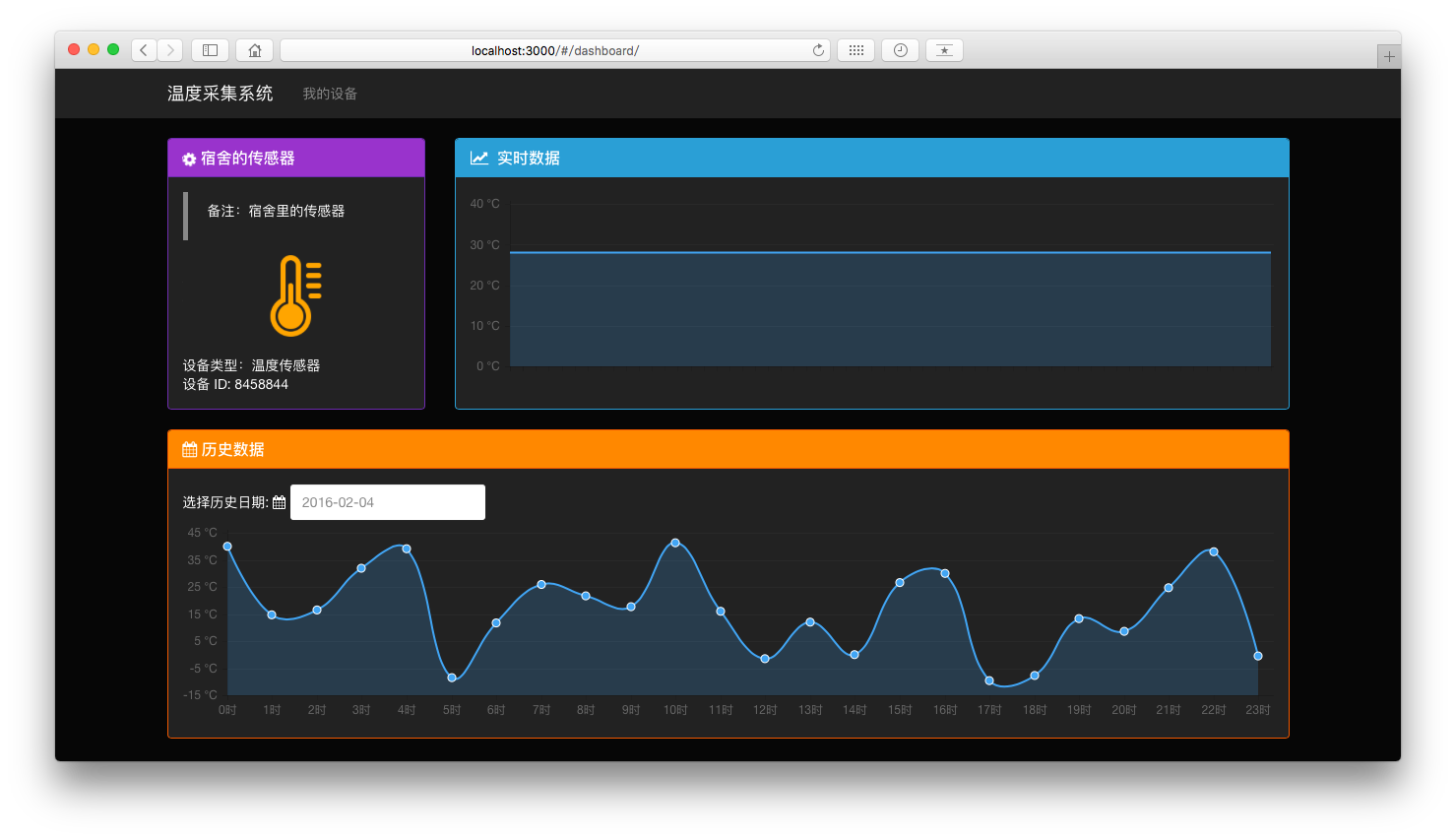
Task: Select the 17时 low data point
Action: (x=989, y=680)
